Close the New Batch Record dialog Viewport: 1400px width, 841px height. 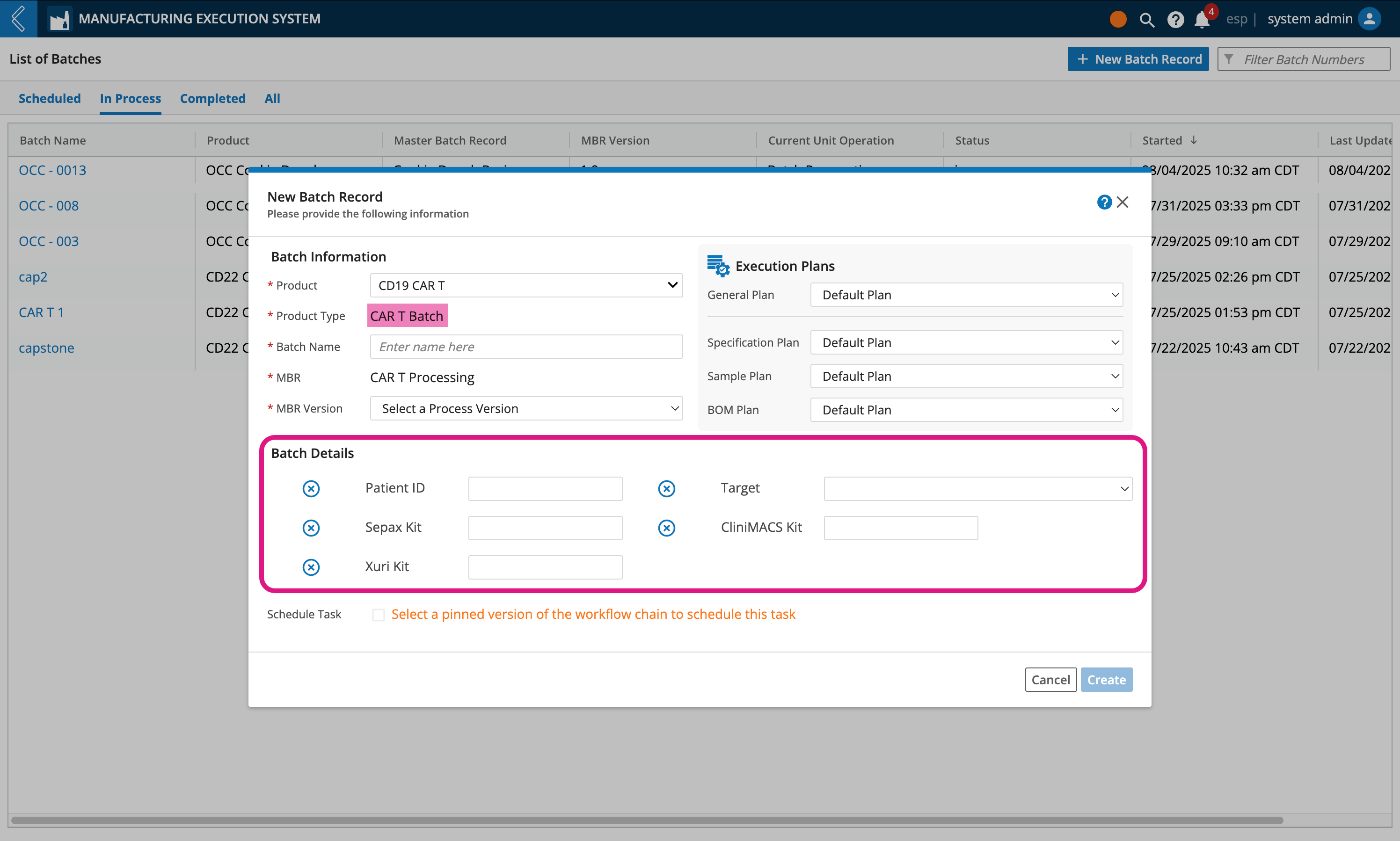pos(1123,203)
